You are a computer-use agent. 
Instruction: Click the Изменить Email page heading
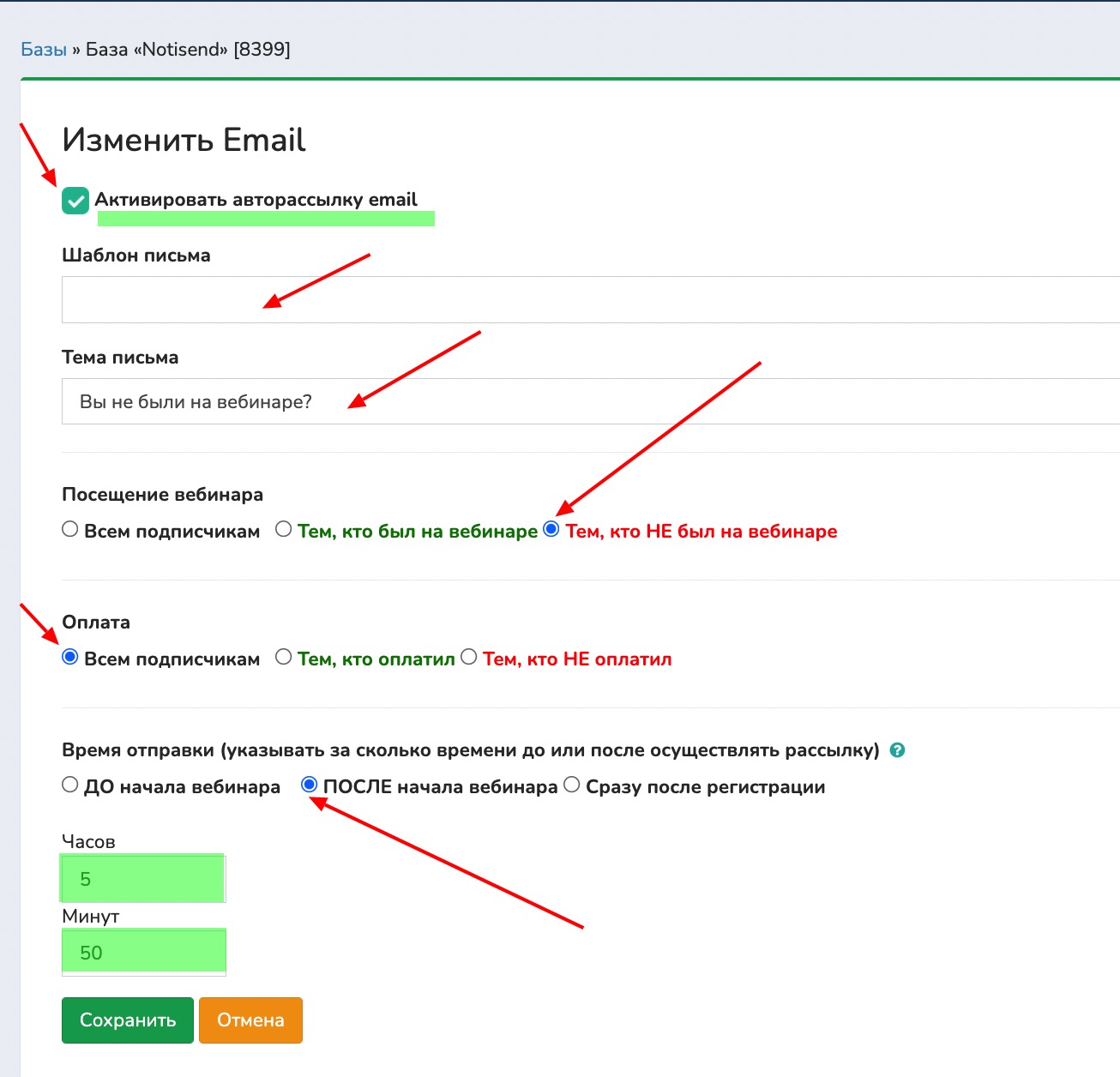pos(184,140)
